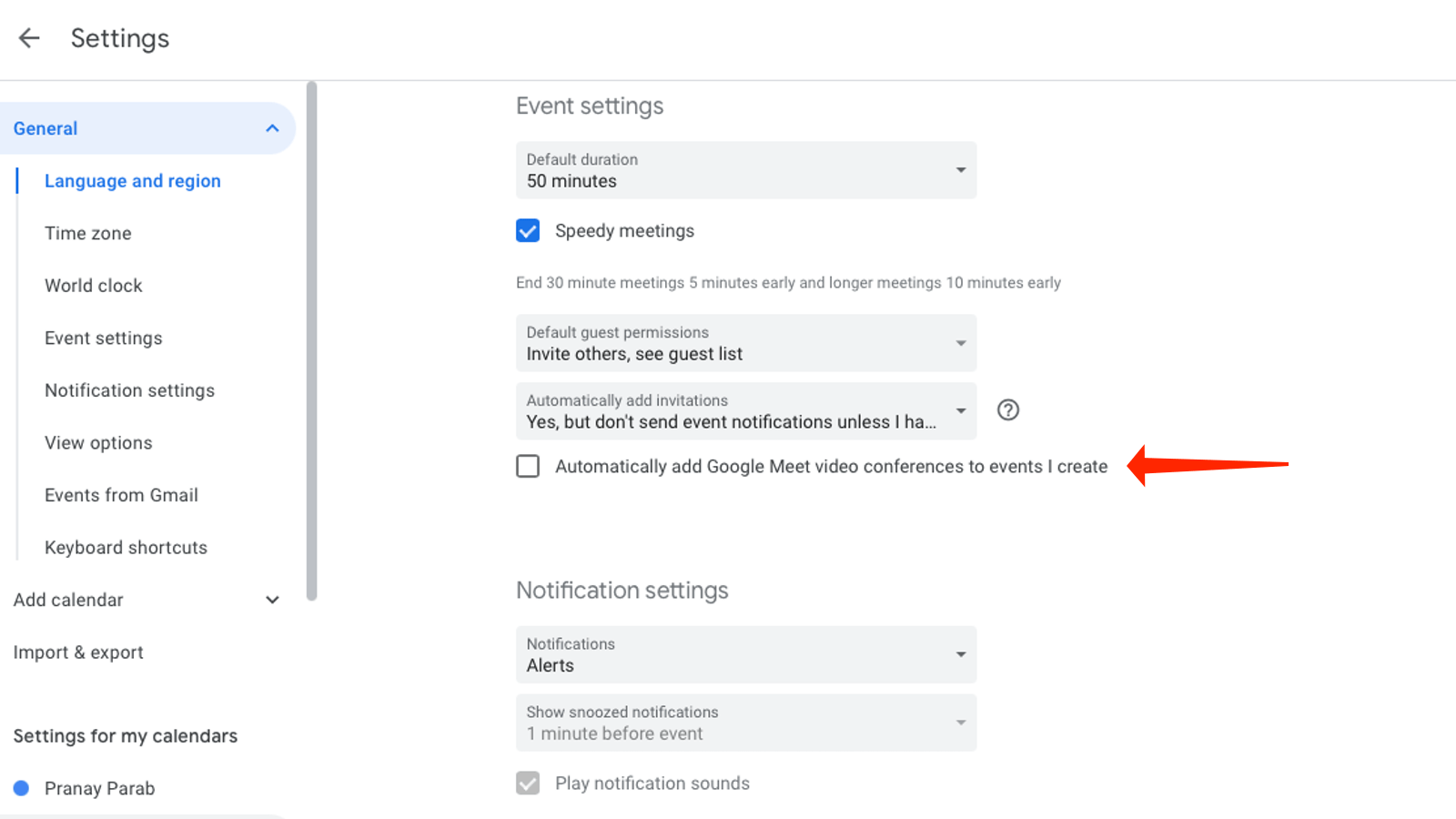Go back using the Settings arrow
The width and height of the screenshot is (1456, 819).
tap(29, 38)
